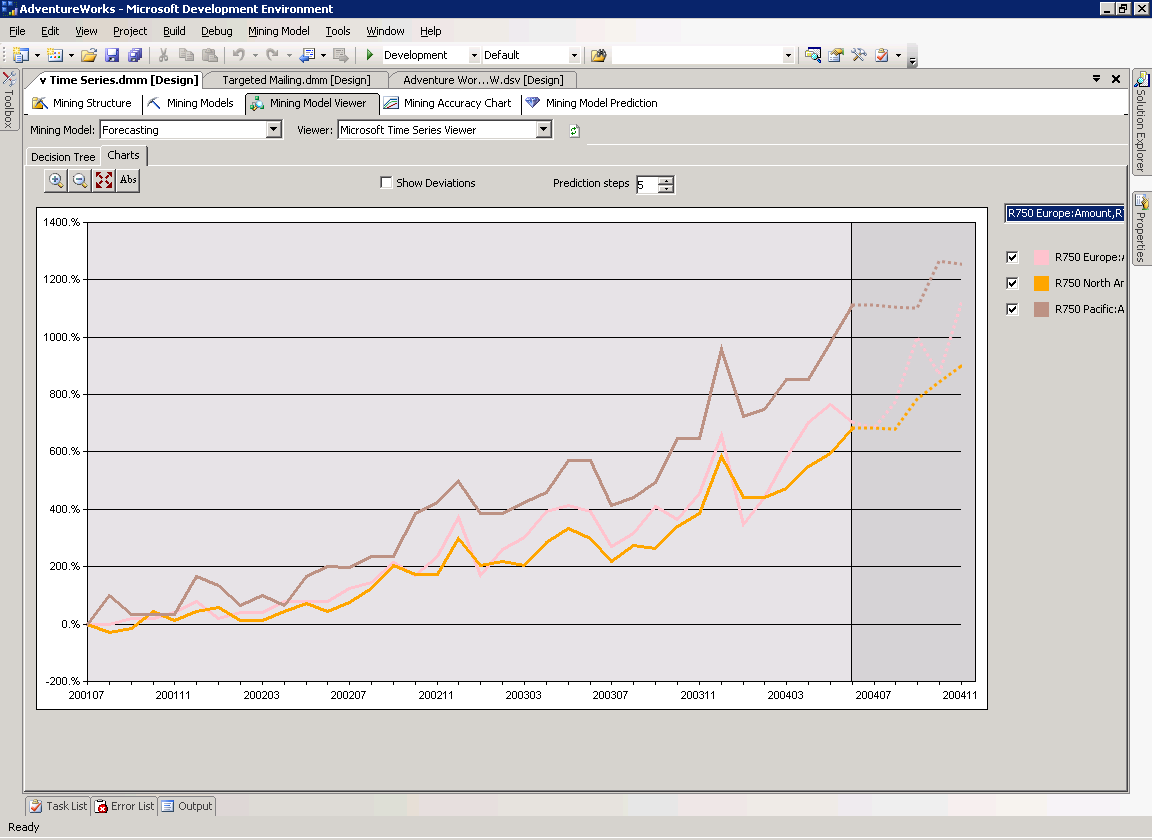Decrease the Prediction steps value
The height and width of the screenshot is (840, 1152).
[x=666, y=189]
